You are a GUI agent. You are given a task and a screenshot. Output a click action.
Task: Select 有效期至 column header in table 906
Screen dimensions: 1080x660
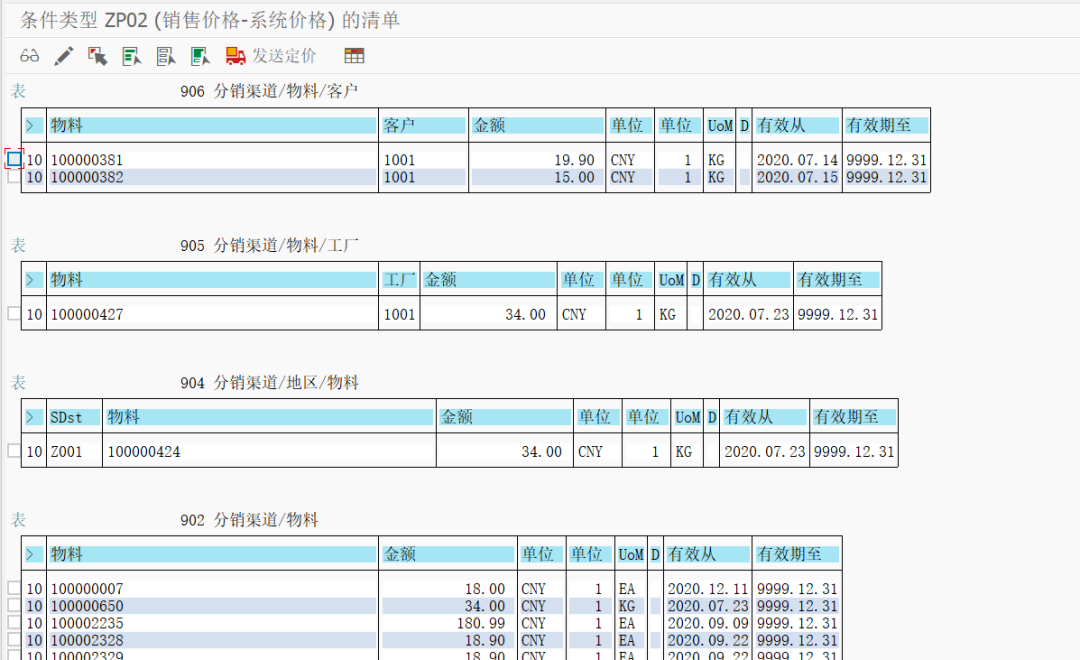pos(886,125)
